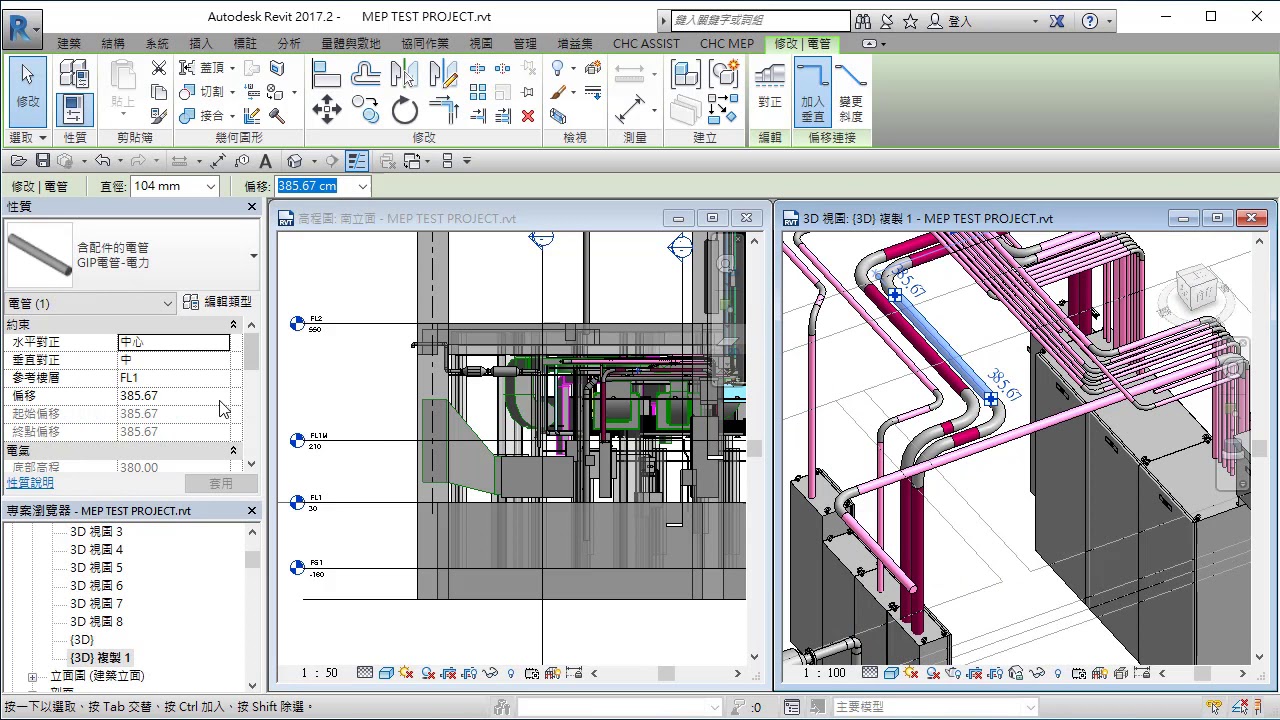Click the Aligned Dimension measure tool
1280x720 pixels.
629,110
